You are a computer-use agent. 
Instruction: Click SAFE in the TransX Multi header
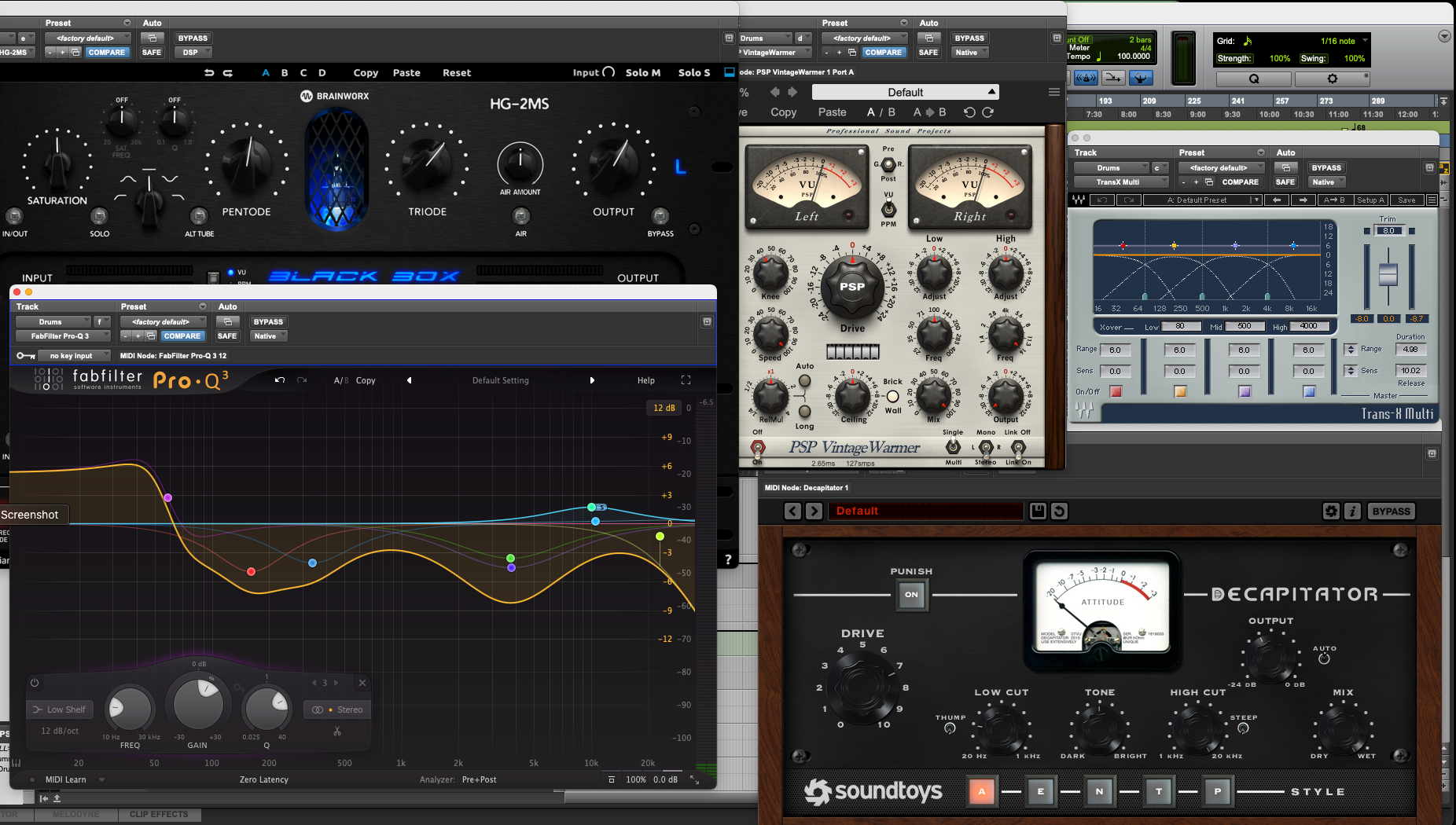click(1285, 181)
